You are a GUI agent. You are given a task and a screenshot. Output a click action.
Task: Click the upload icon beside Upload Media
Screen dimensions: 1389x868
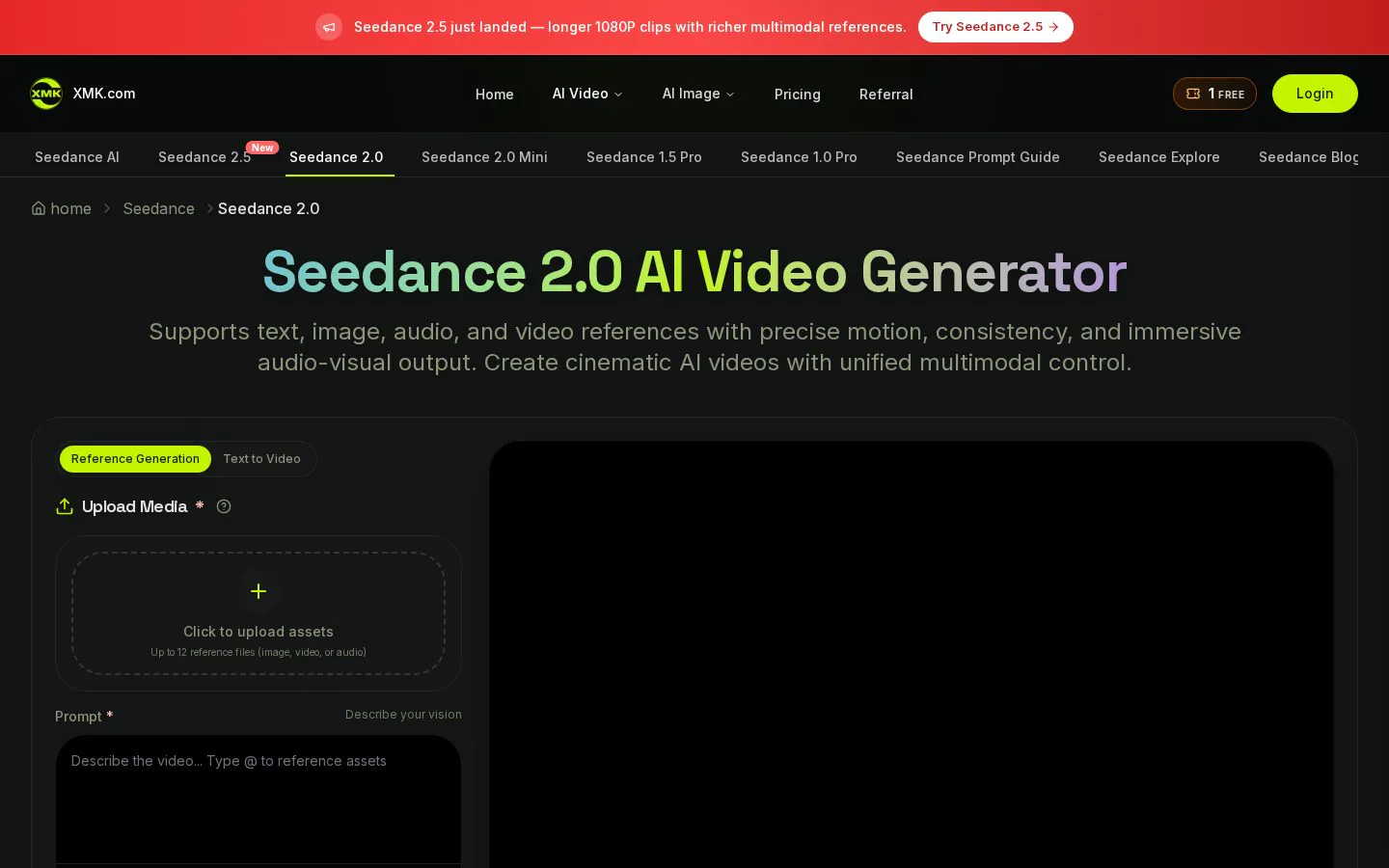tap(65, 506)
